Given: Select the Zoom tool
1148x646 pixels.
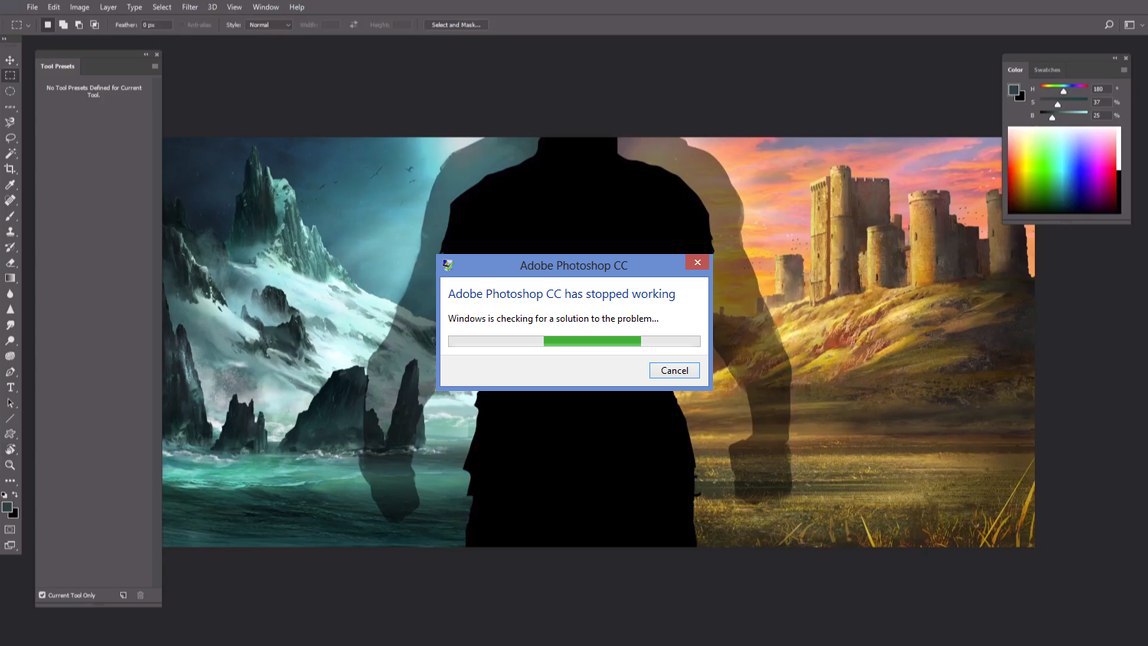Looking at the screenshot, I should tap(10, 465).
